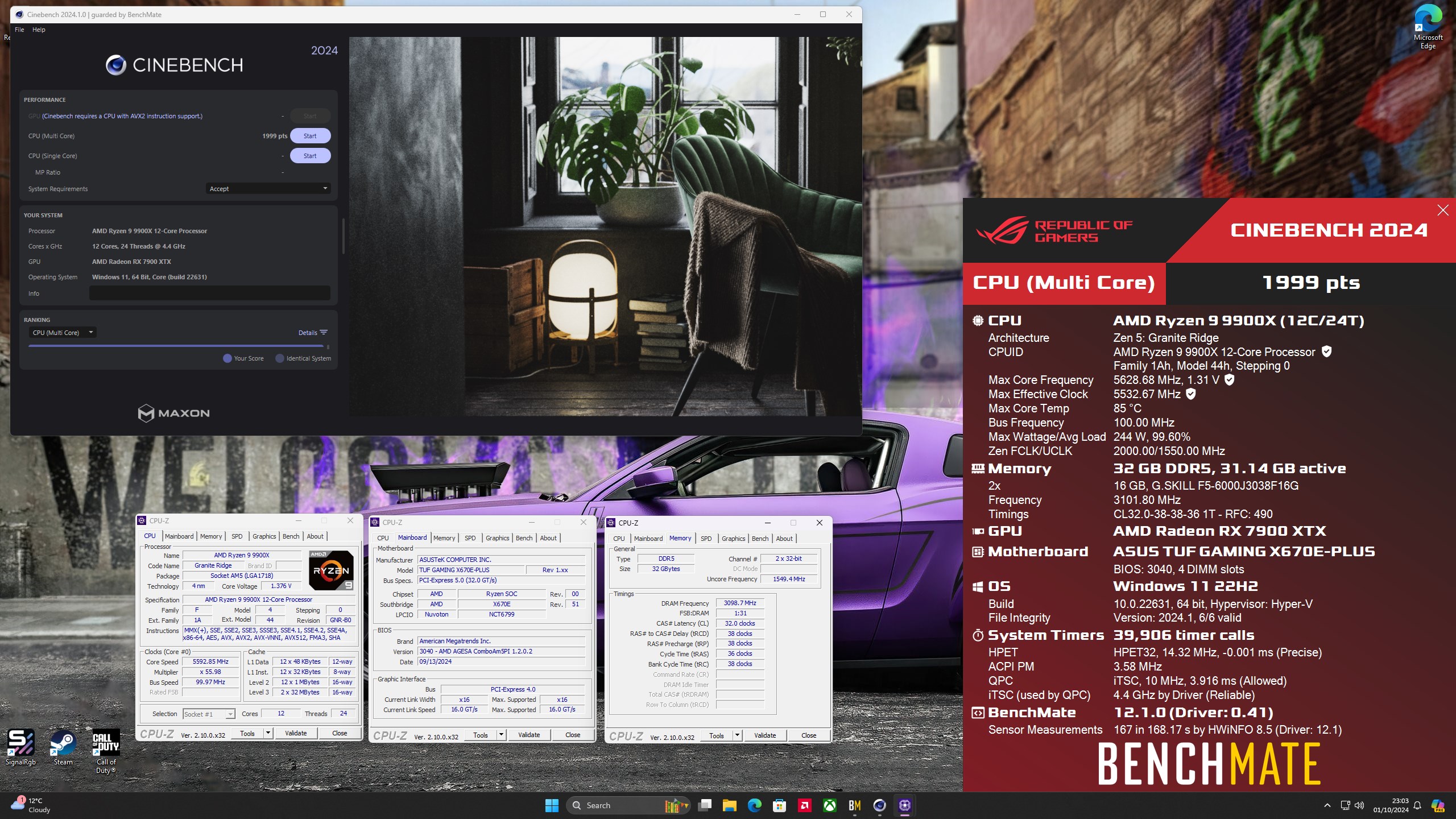The height and width of the screenshot is (819, 1456).
Task: Click the Cinebench icon in its title bar
Action: [x=19, y=14]
